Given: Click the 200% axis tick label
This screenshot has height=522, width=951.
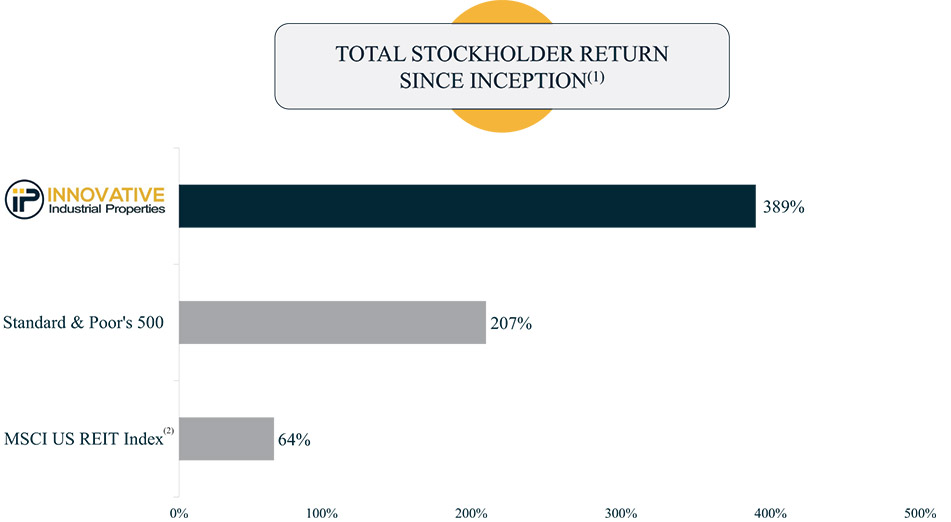Looking at the screenshot, I should coord(471,513).
